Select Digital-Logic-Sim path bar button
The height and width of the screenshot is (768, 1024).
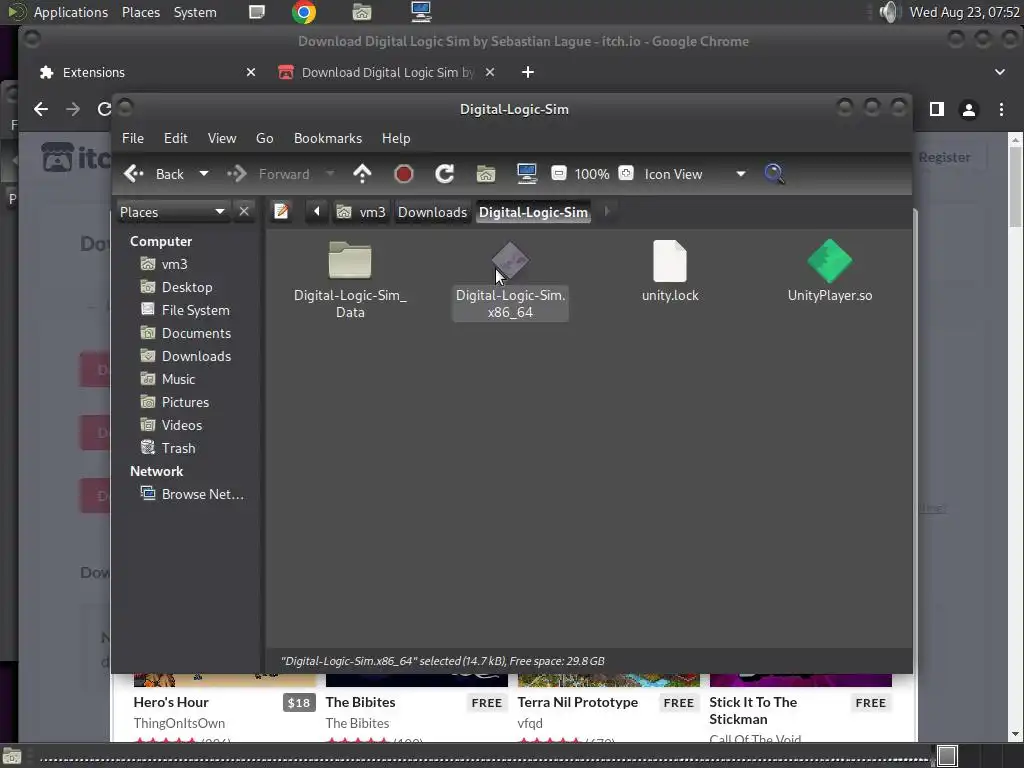(x=534, y=212)
